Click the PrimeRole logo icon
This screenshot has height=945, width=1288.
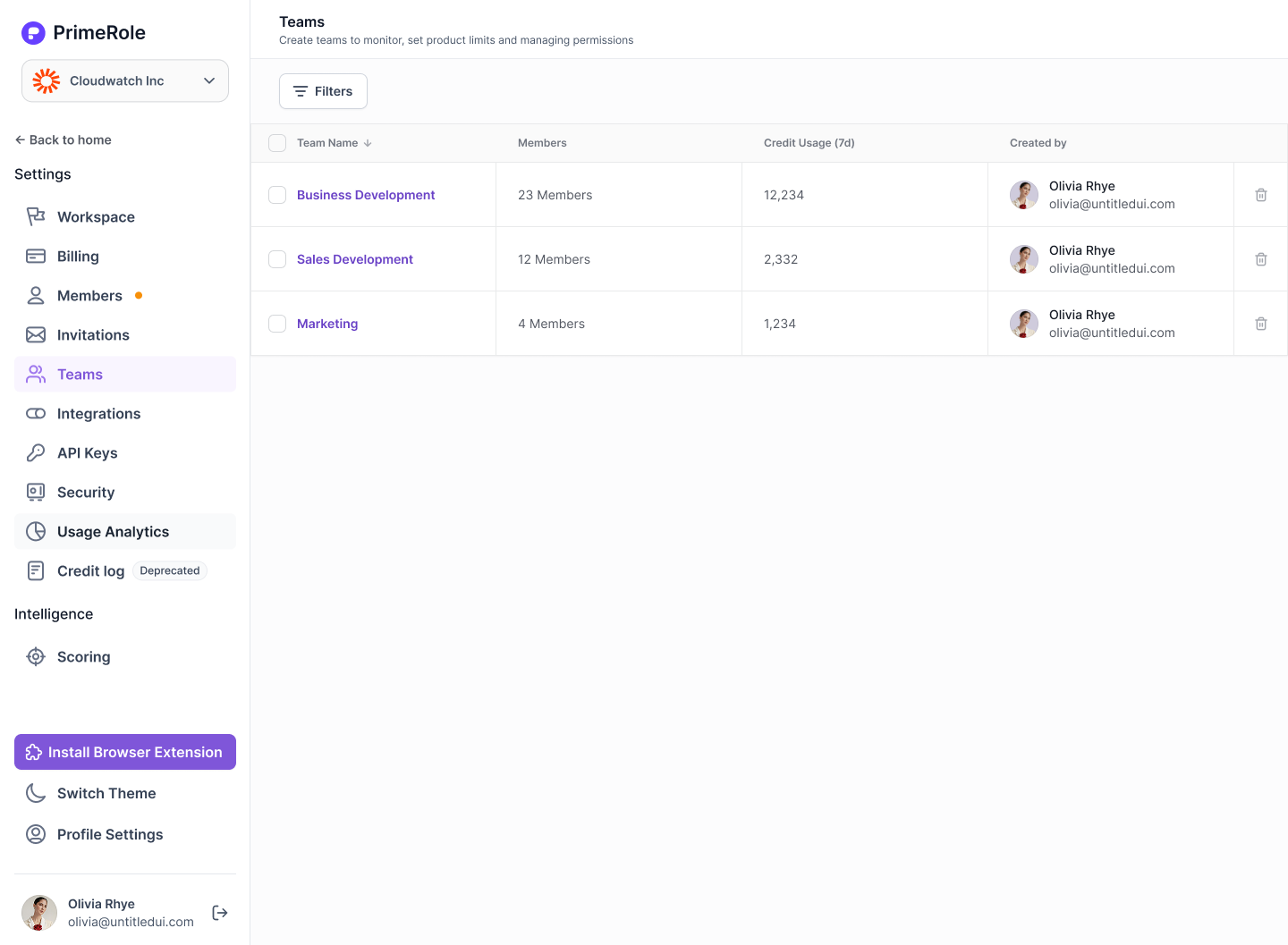point(33,33)
